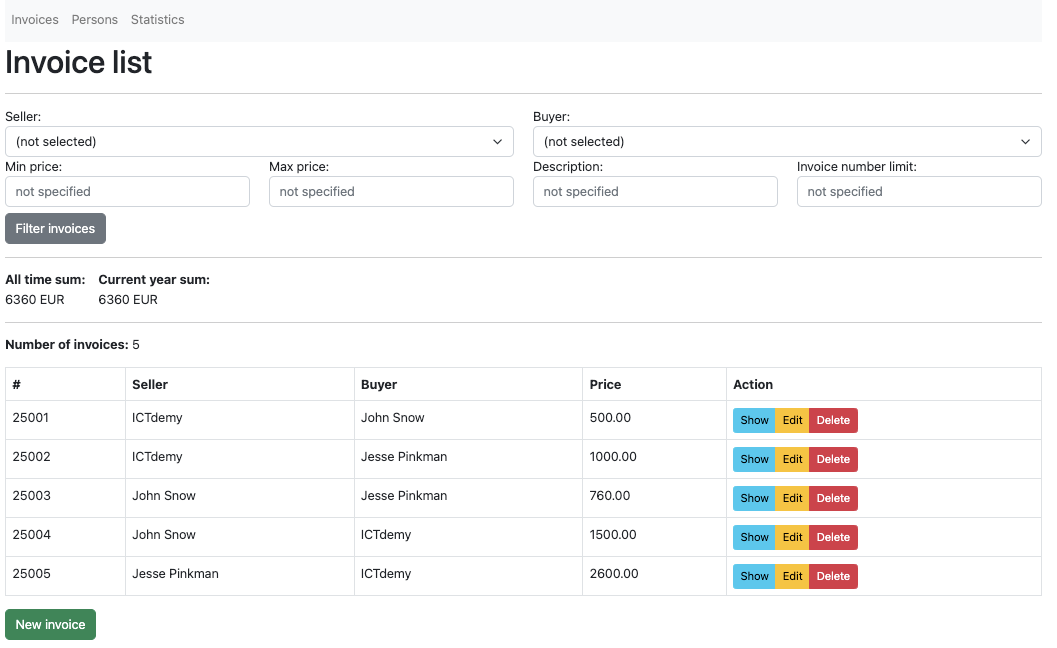Edit Jesse Pinkman's invoice 25005
The image size is (1057, 648).
click(792, 577)
